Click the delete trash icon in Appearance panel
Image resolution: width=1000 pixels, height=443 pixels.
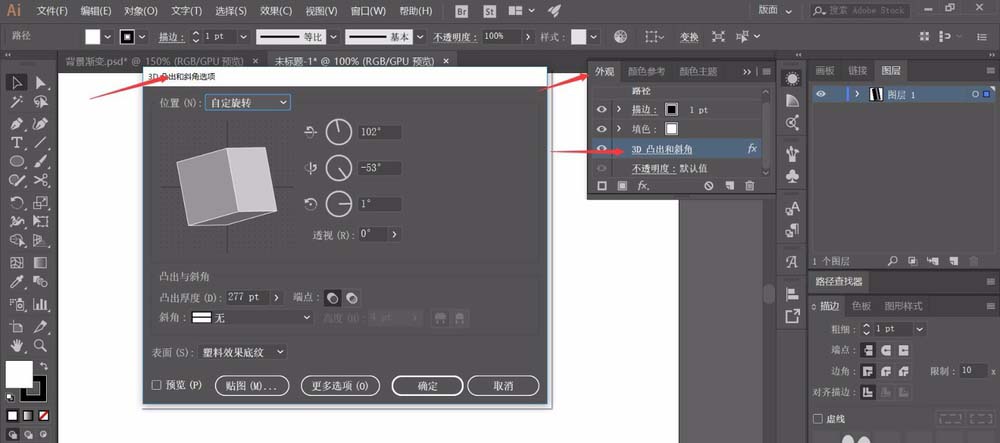pyautogui.click(x=750, y=186)
